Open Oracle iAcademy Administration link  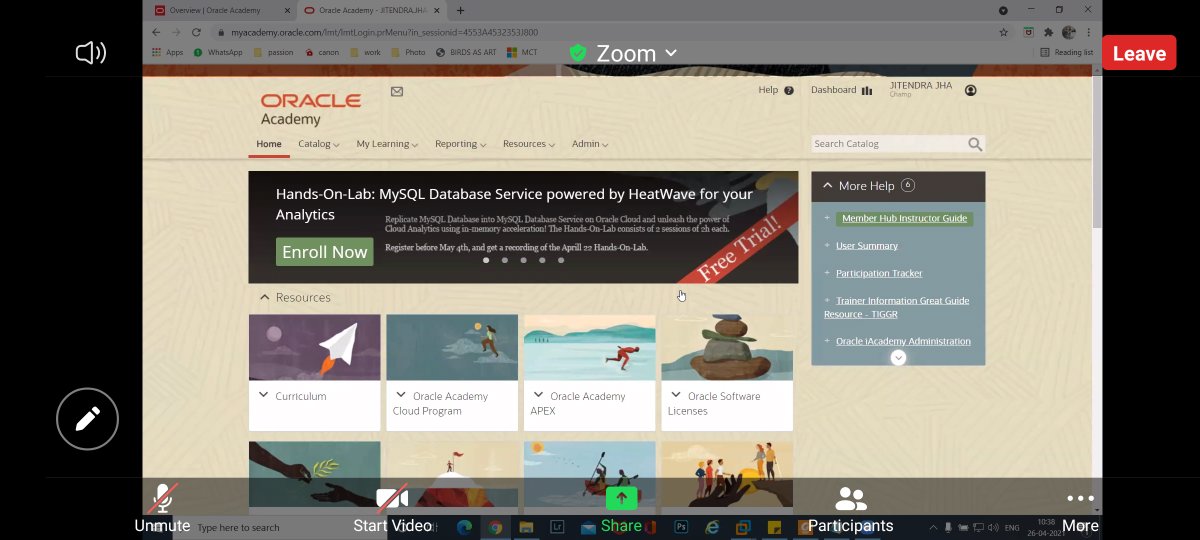pyautogui.click(x=903, y=341)
